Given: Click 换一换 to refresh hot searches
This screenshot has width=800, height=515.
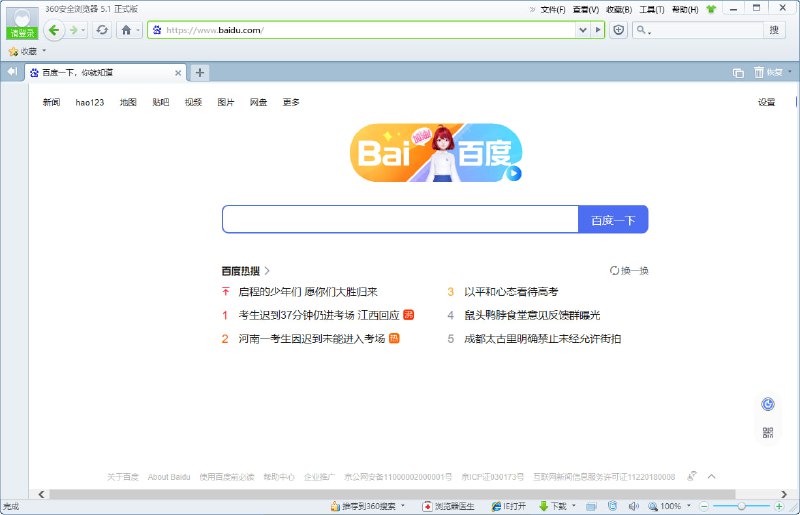Looking at the screenshot, I should (630, 270).
